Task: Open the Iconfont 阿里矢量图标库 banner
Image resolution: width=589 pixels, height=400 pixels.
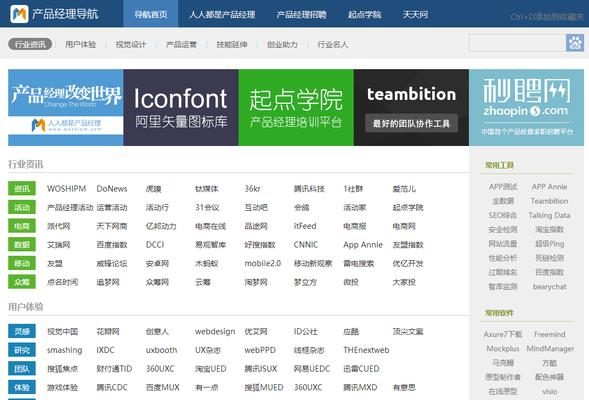Action: (181, 107)
